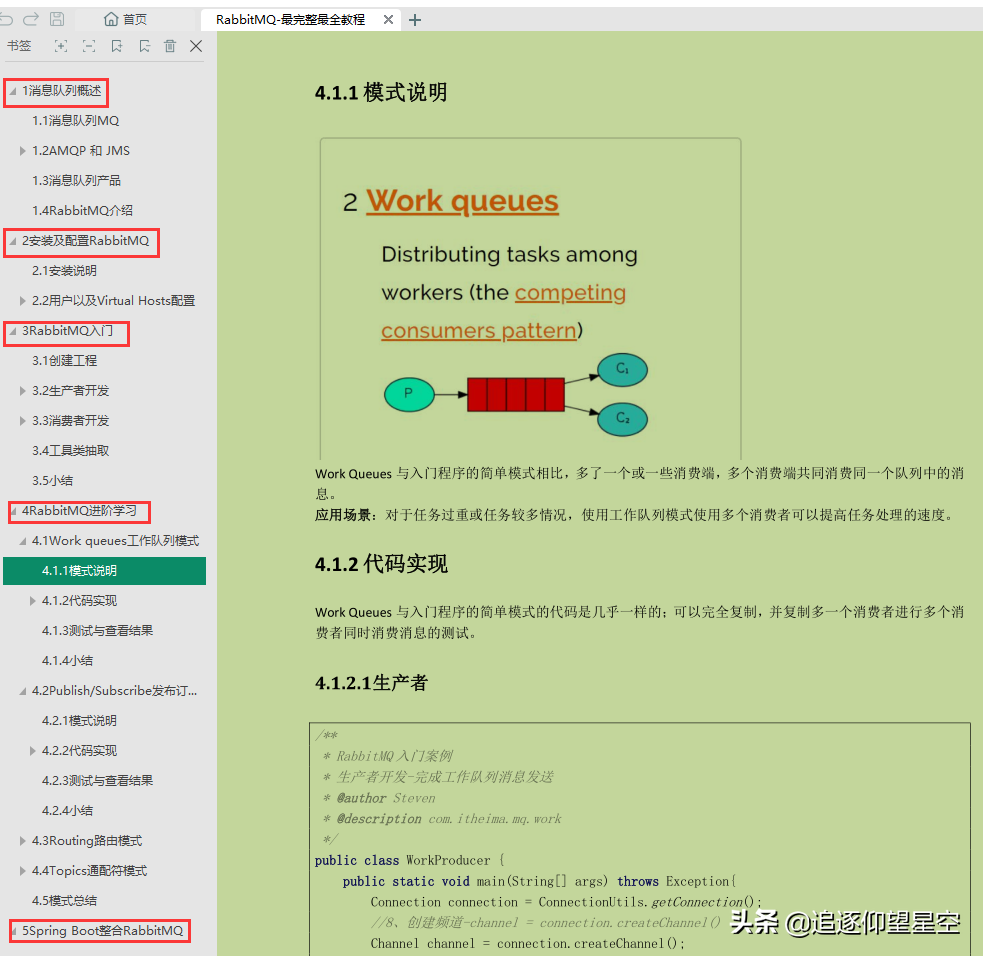The image size is (983, 958).
Task: Click the redo arrow icon
Action: pyautogui.click(x=31, y=19)
